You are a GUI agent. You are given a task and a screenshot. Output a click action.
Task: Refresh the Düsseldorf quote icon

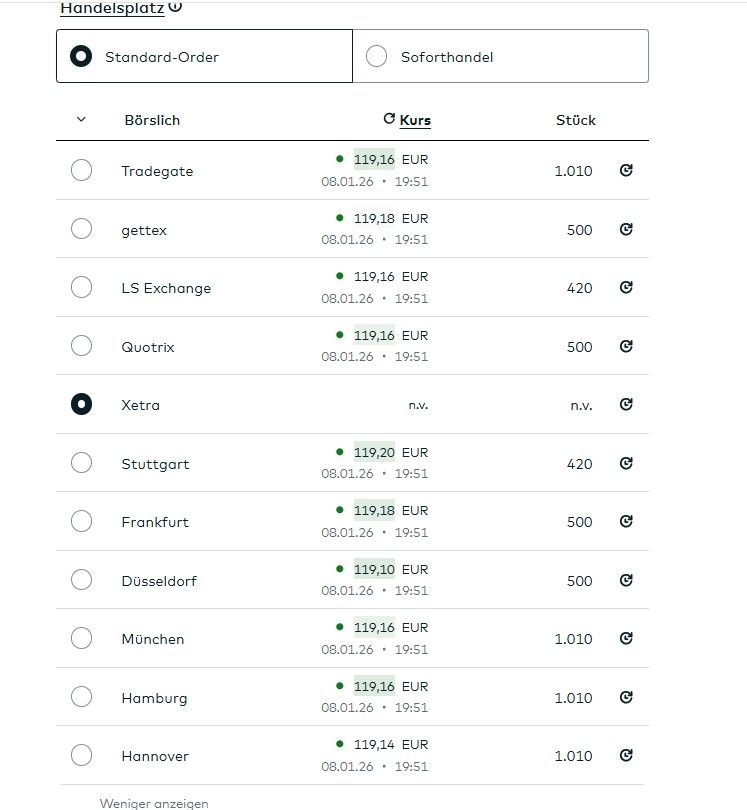tap(626, 580)
